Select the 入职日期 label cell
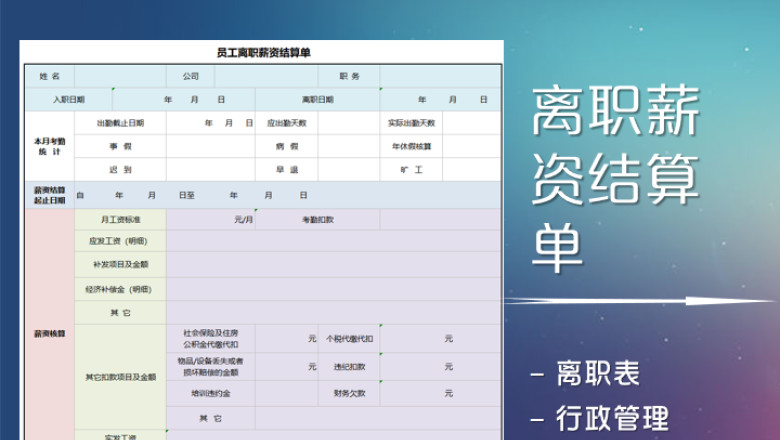 69,99
